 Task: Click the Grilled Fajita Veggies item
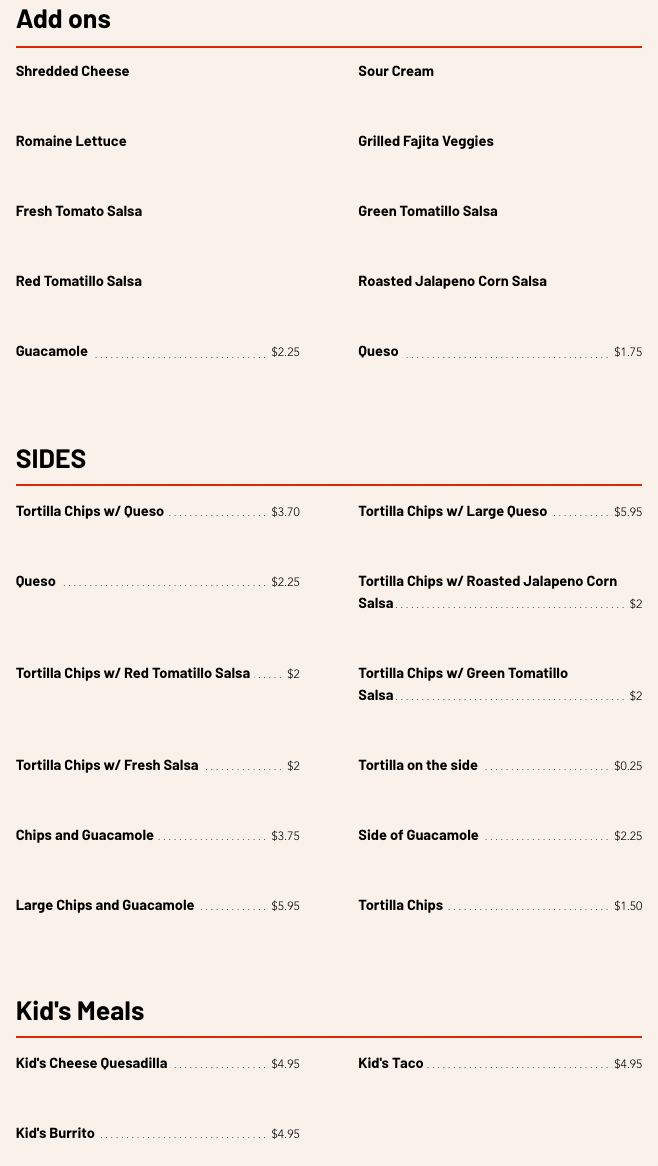point(426,141)
